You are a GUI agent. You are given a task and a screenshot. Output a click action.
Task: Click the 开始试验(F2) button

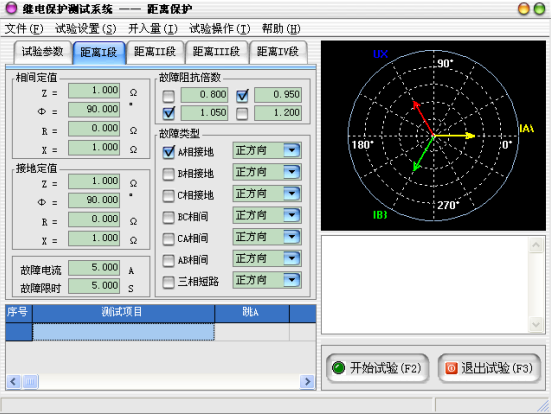click(x=378, y=368)
